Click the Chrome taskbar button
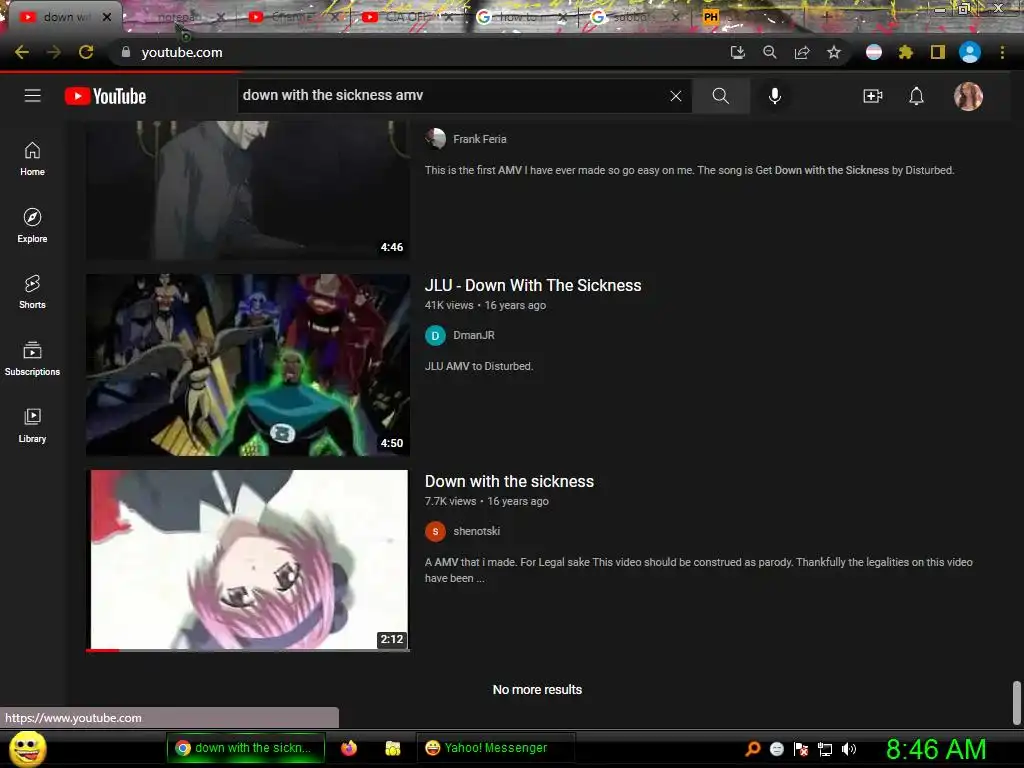 pyautogui.click(x=246, y=748)
